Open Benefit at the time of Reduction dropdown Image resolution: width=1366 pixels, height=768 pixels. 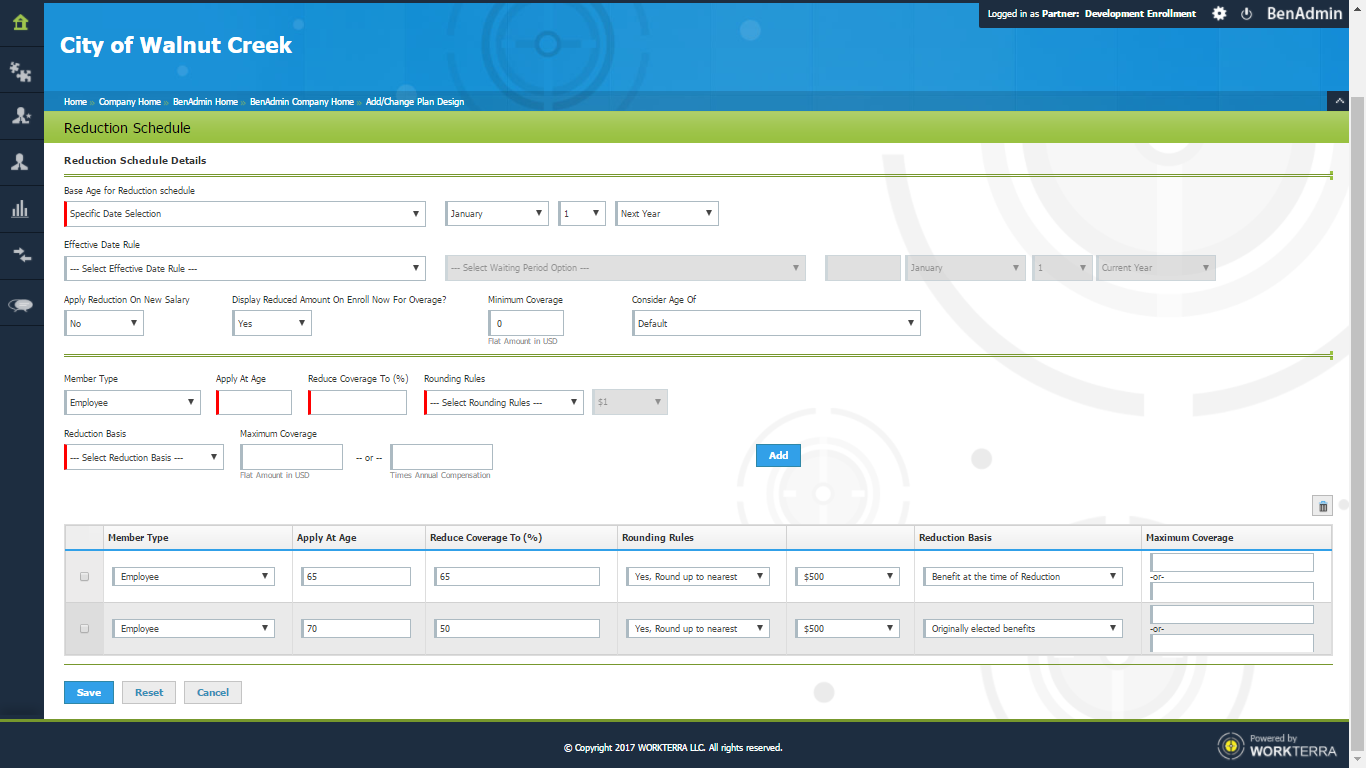(1024, 577)
